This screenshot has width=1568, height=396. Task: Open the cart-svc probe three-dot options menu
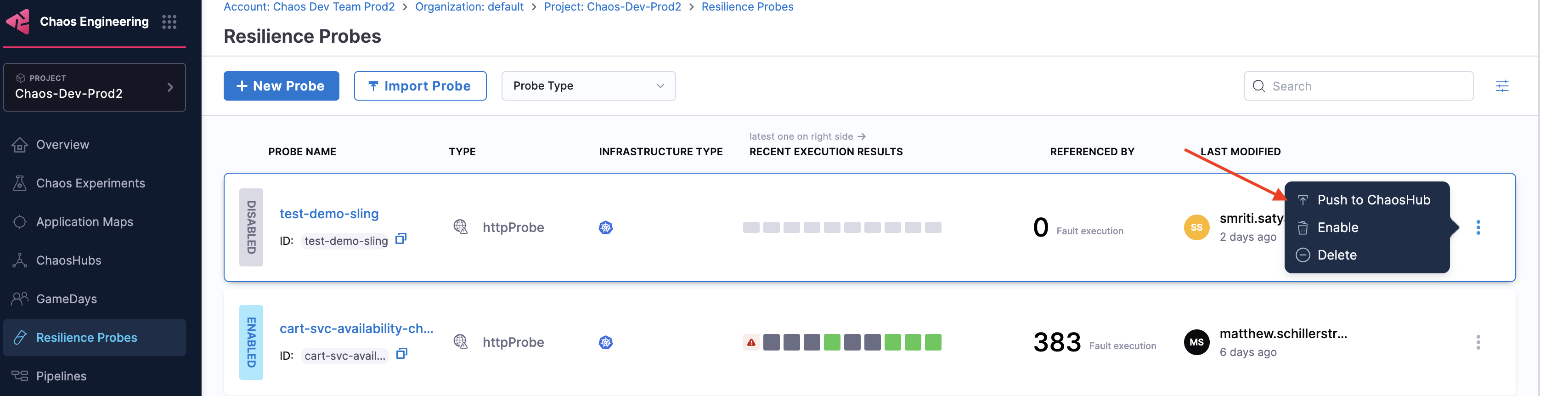(1478, 342)
